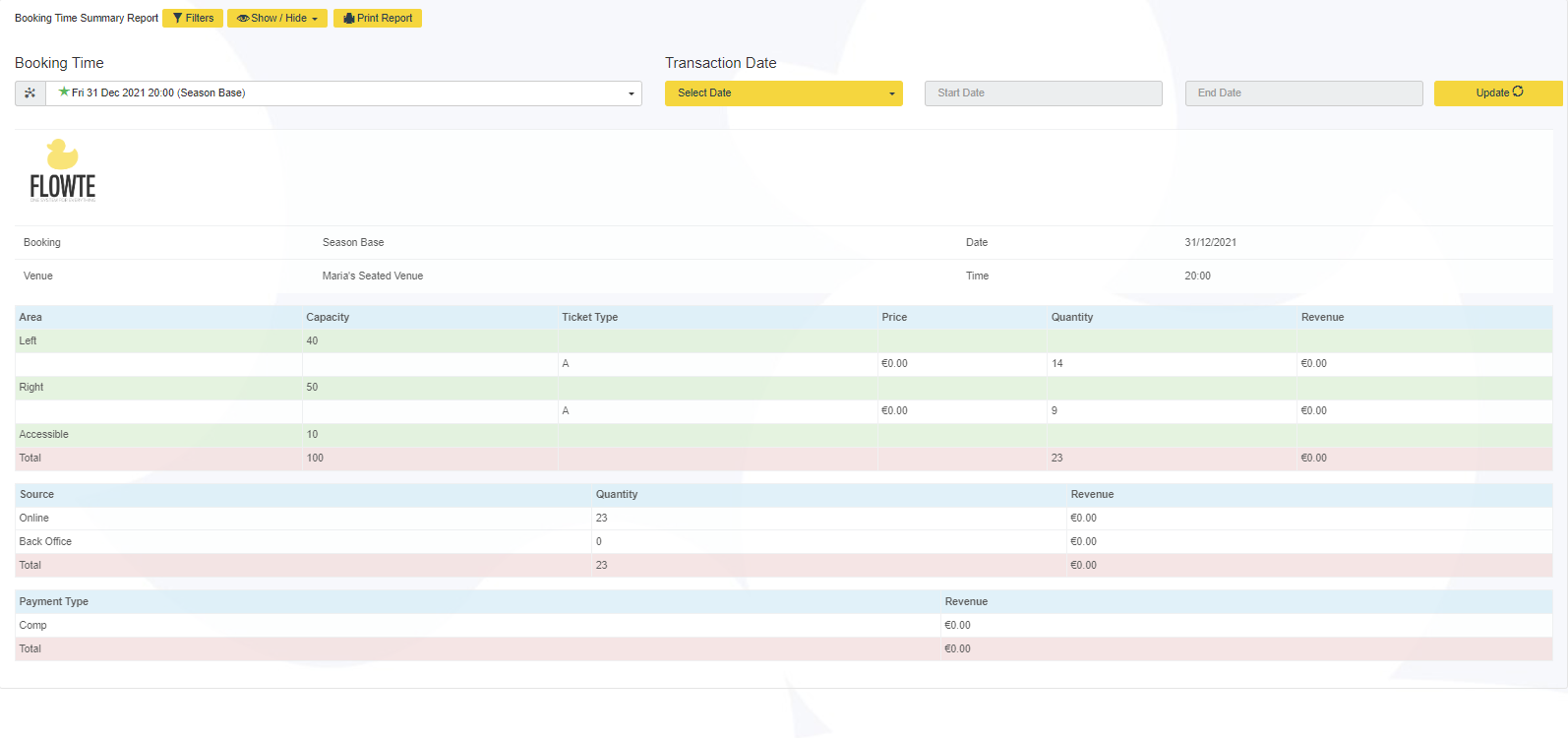Open the Booking Time dropdown showing Fri 31 Dec 2021
This screenshot has width=1568, height=738.
343,93
